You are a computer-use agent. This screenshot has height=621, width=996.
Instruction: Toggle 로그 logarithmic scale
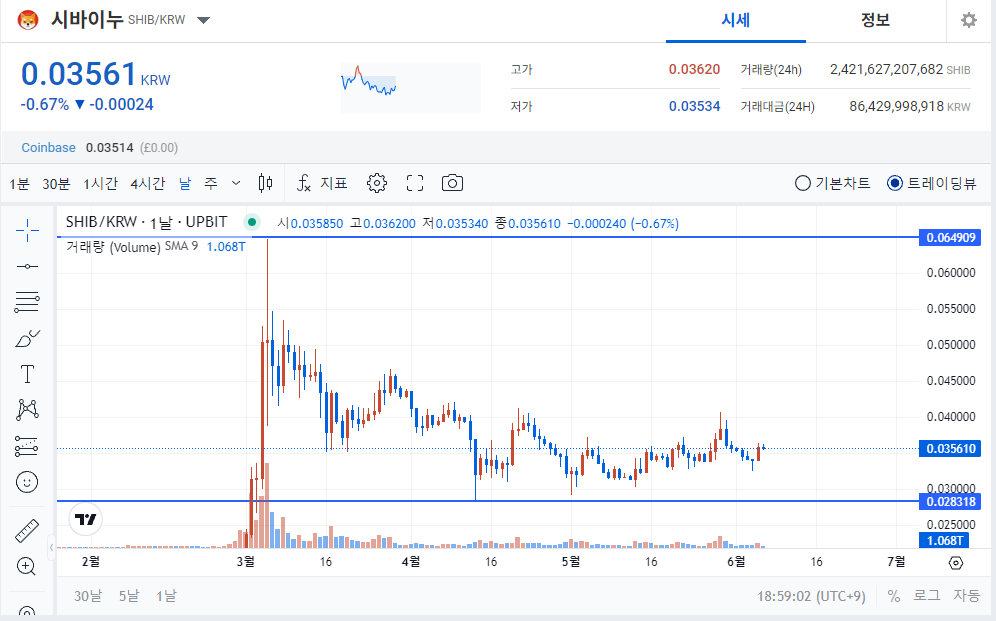927,596
